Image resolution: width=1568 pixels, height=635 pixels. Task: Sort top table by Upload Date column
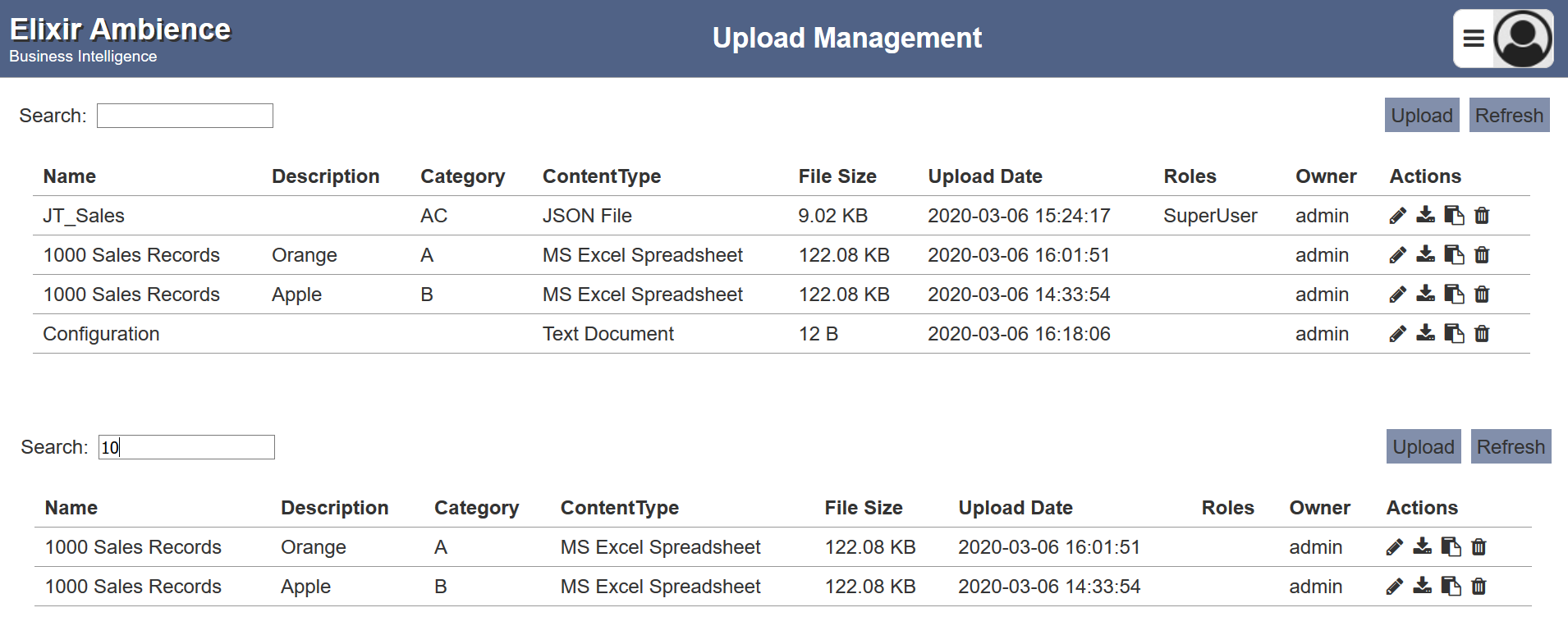(985, 176)
